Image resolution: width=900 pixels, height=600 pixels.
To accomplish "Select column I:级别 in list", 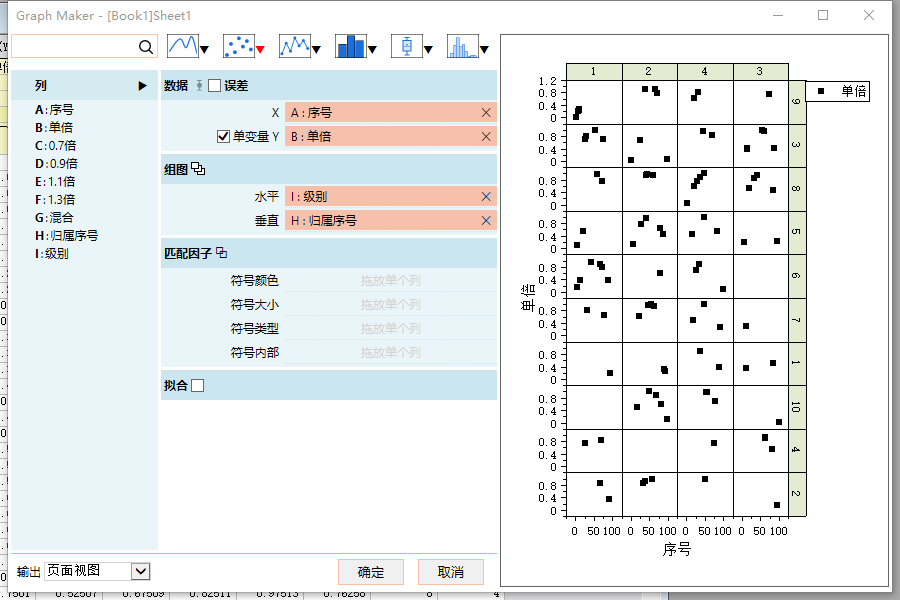I will (52, 254).
